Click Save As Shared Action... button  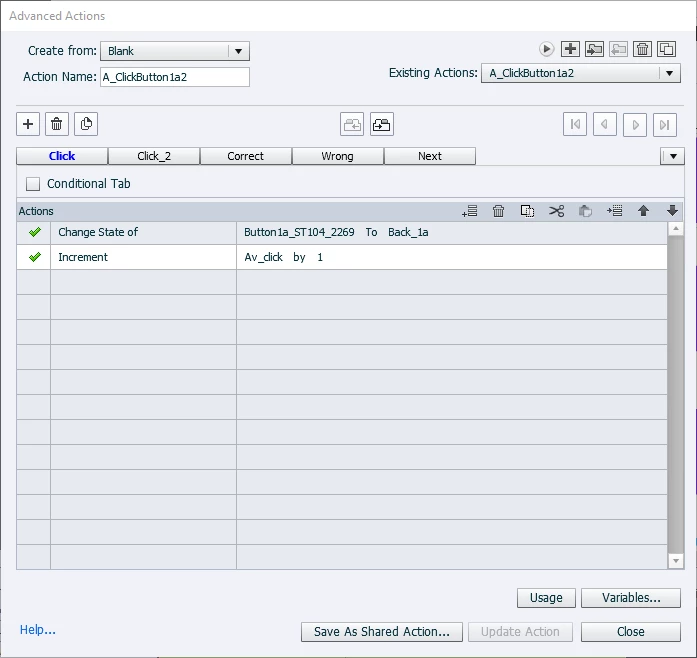[381, 632]
